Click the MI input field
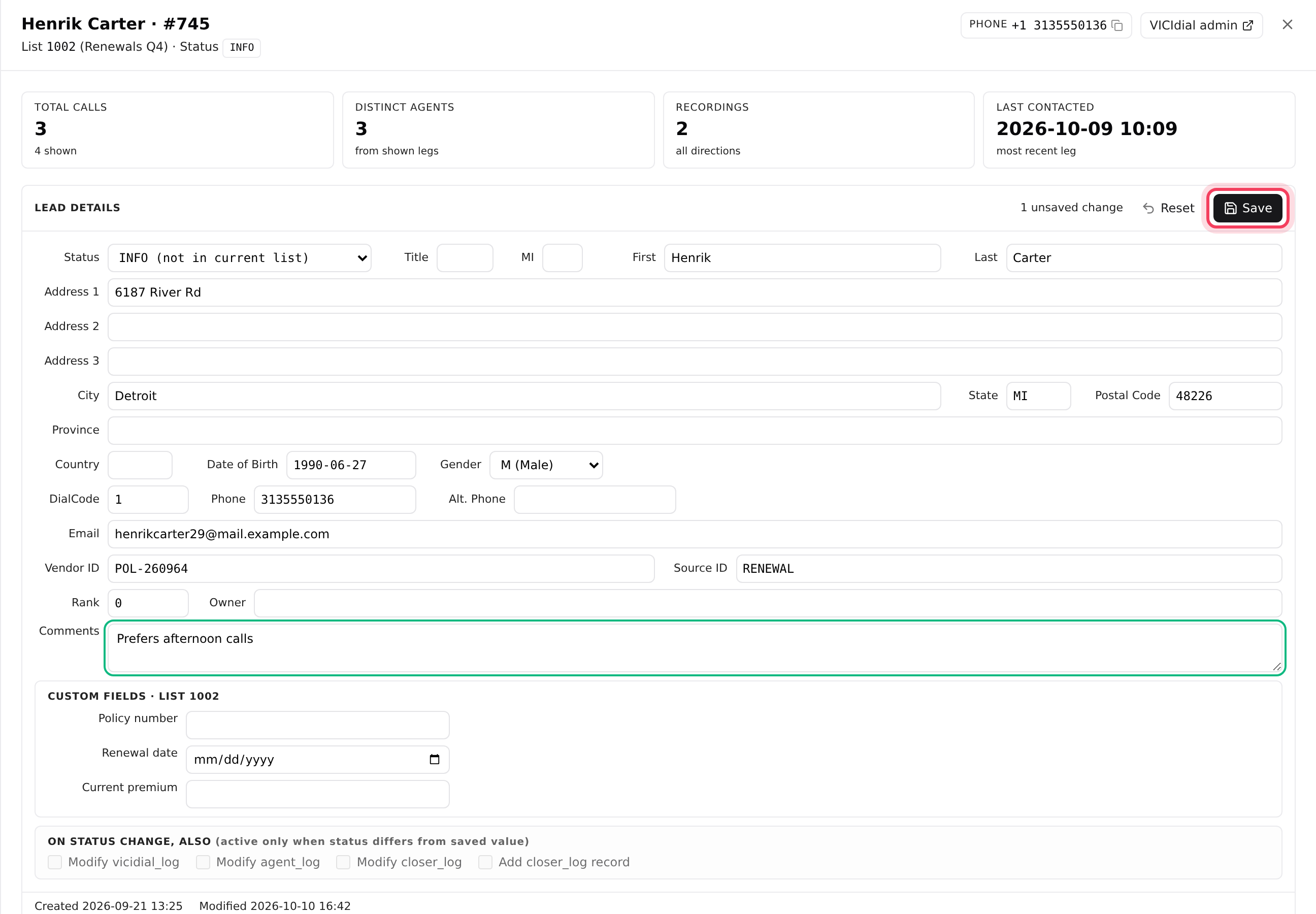The height and width of the screenshot is (914, 1316). click(562, 258)
